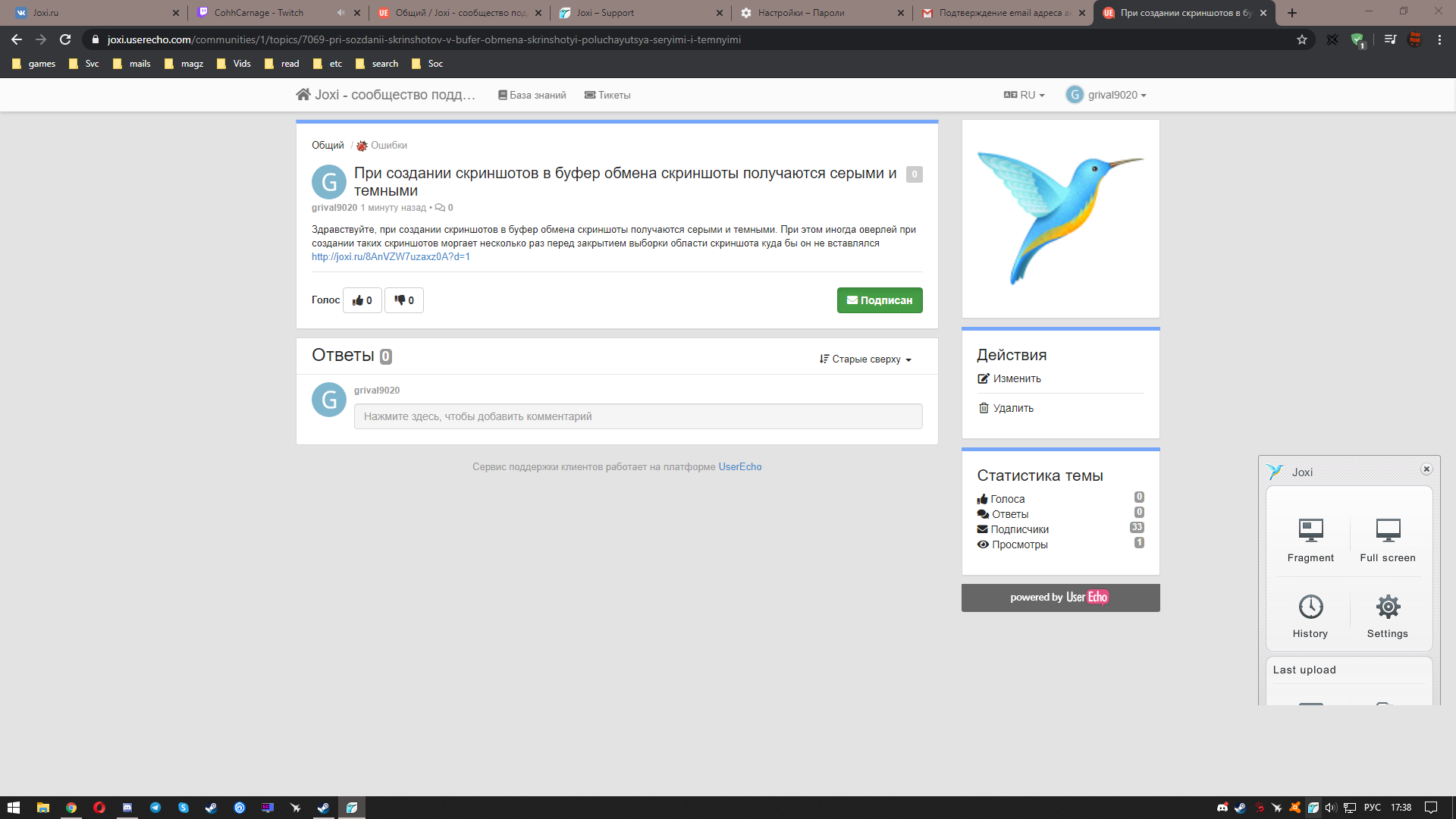Expand the RU language dropdown
This screenshot has height=819, width=1456.
pos(1025,95)
